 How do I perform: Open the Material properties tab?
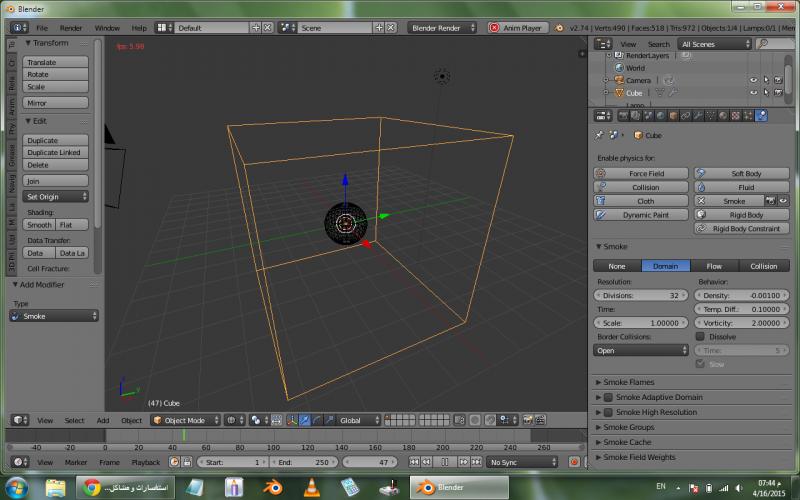(723, 116)
